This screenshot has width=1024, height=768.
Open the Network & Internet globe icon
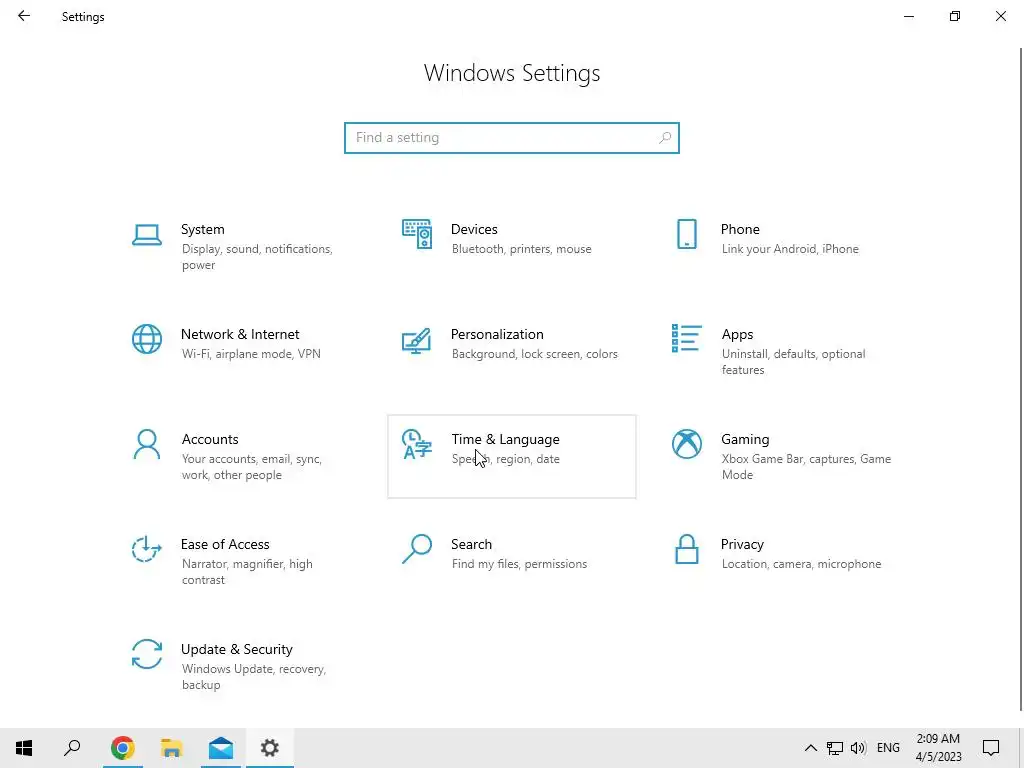coord(146,340)
